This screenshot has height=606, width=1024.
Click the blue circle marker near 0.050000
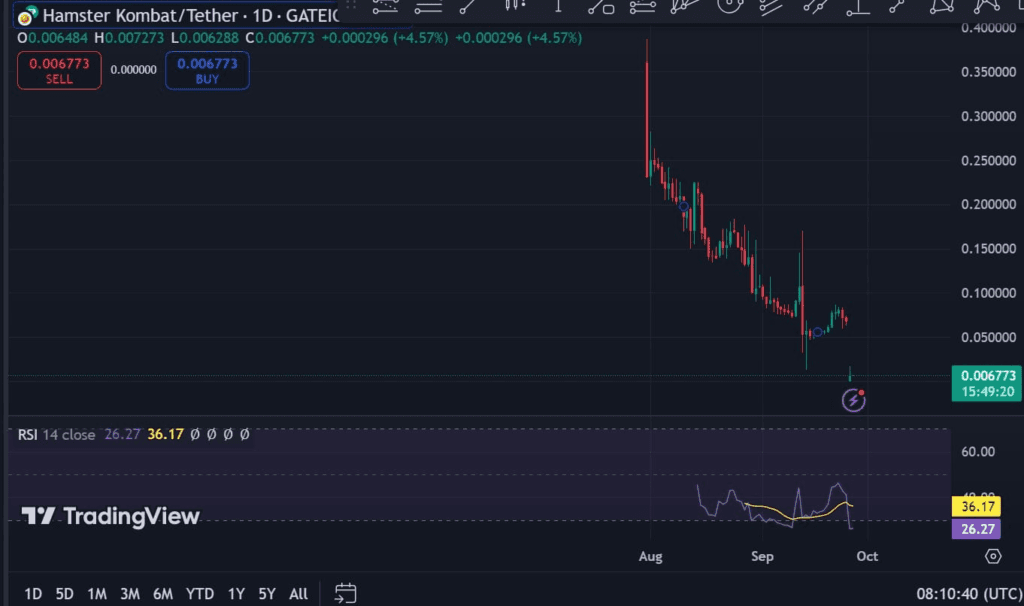point(817,332)
